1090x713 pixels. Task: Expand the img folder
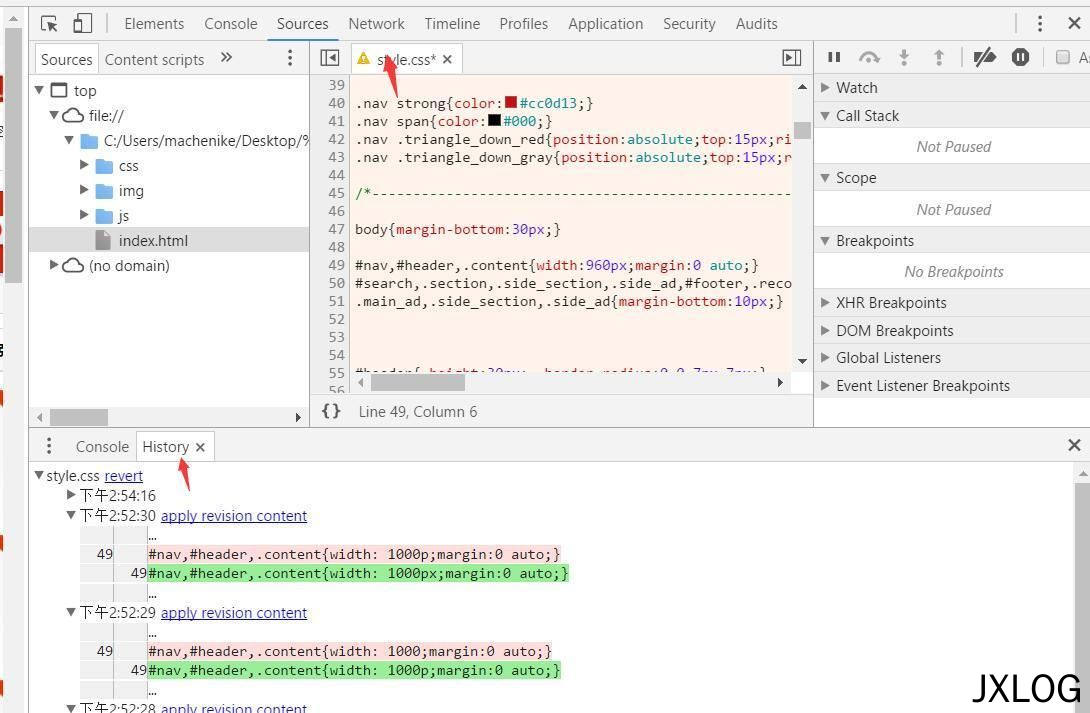(x=84, y=190)
